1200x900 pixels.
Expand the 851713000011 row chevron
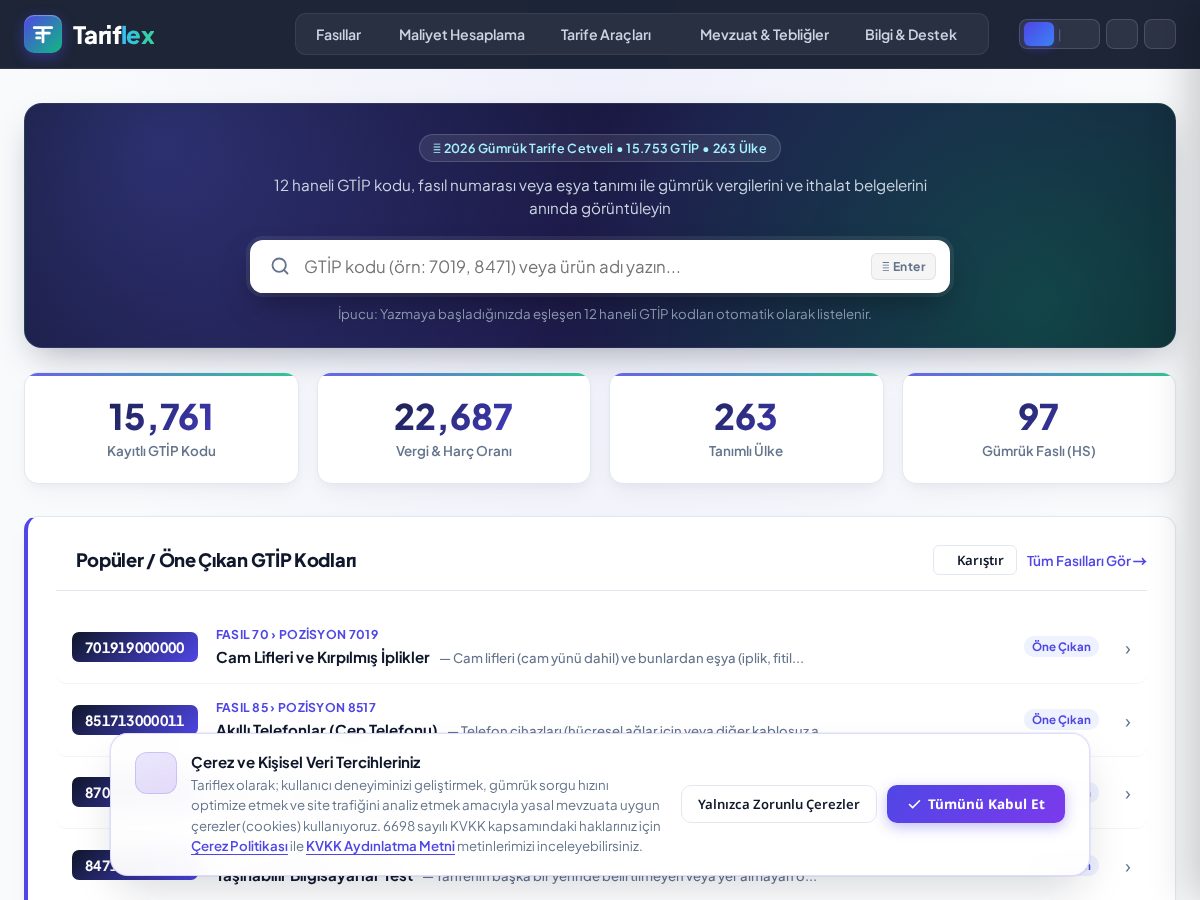click(1128, 723)
